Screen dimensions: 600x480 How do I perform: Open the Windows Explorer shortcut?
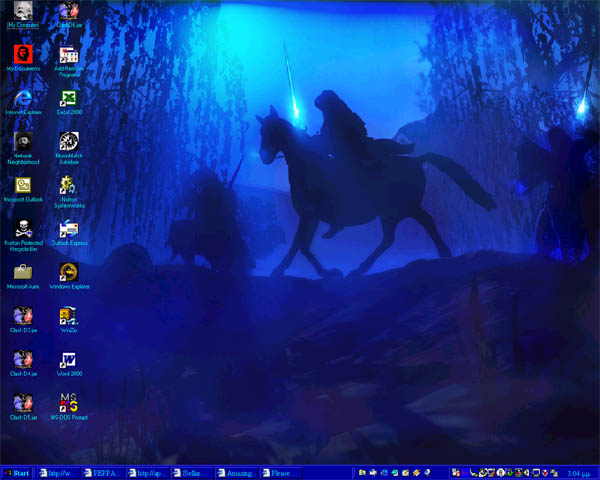pos(69,276)
